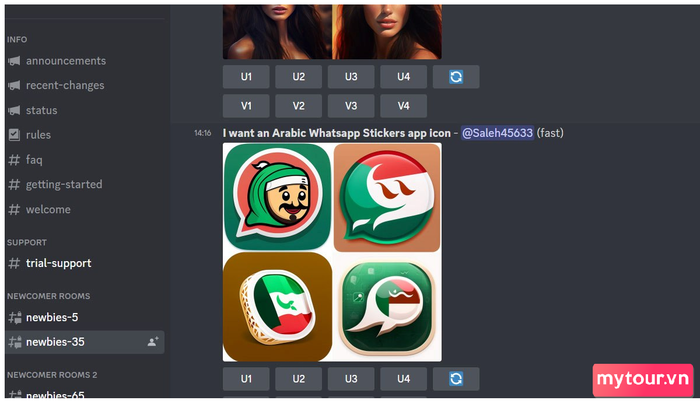Click the refresh icon under the portrait images
The width and height of the screenshot is (700, 405).
coord(456,77)
